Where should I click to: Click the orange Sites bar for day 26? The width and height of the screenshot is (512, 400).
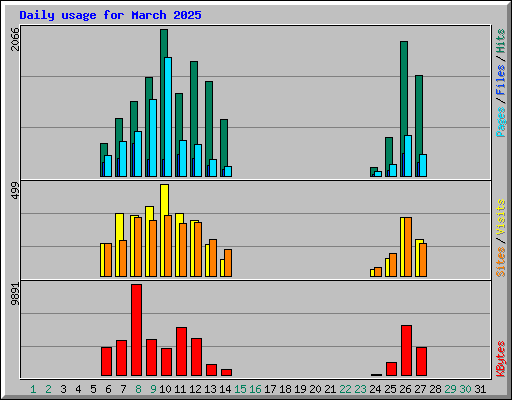[408, 247]
